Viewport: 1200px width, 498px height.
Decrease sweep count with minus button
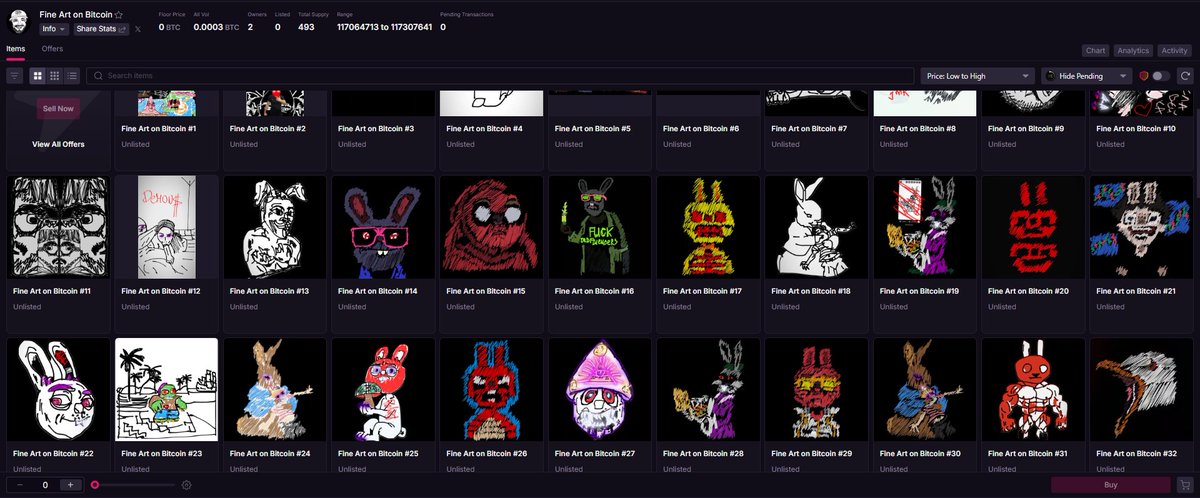pyautogui.click(x=19, y=485)
